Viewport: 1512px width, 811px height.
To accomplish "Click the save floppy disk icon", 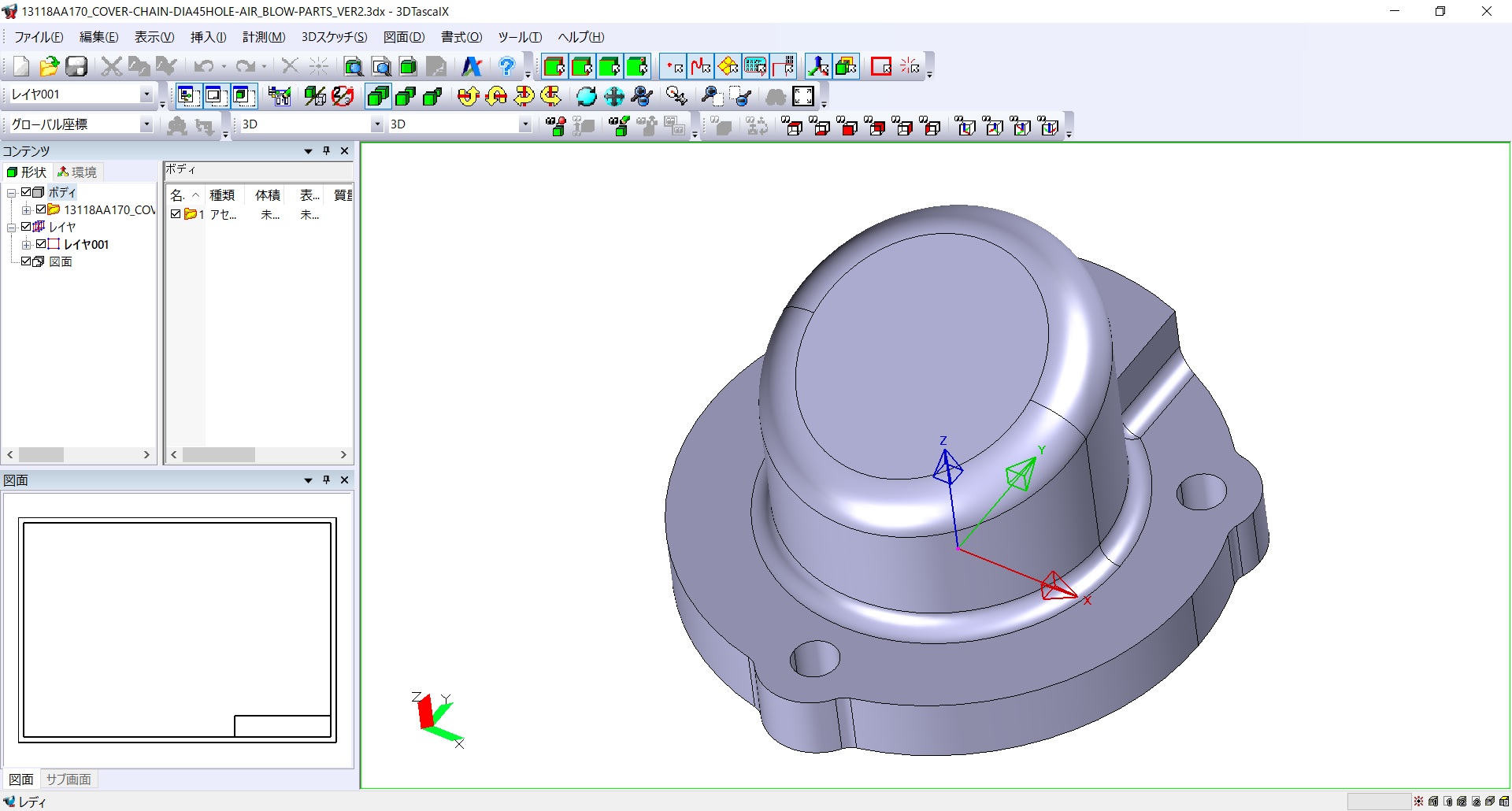I will 76,67.
